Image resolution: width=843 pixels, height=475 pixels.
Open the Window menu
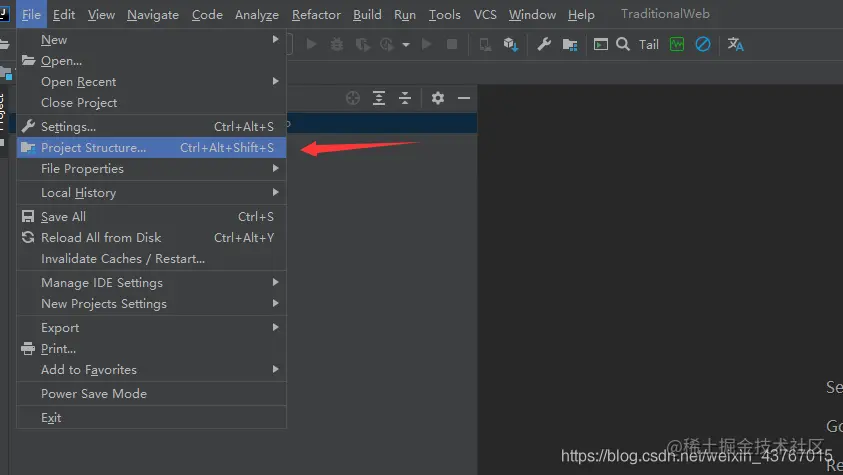(532, 15)
